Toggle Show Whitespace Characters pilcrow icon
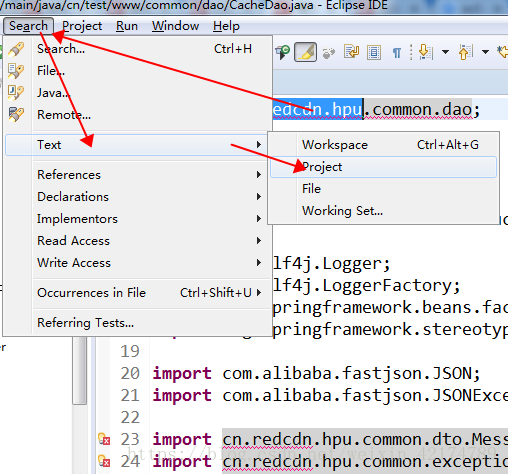The height and width of the screenshot is (474, 508). click(397, 53)
